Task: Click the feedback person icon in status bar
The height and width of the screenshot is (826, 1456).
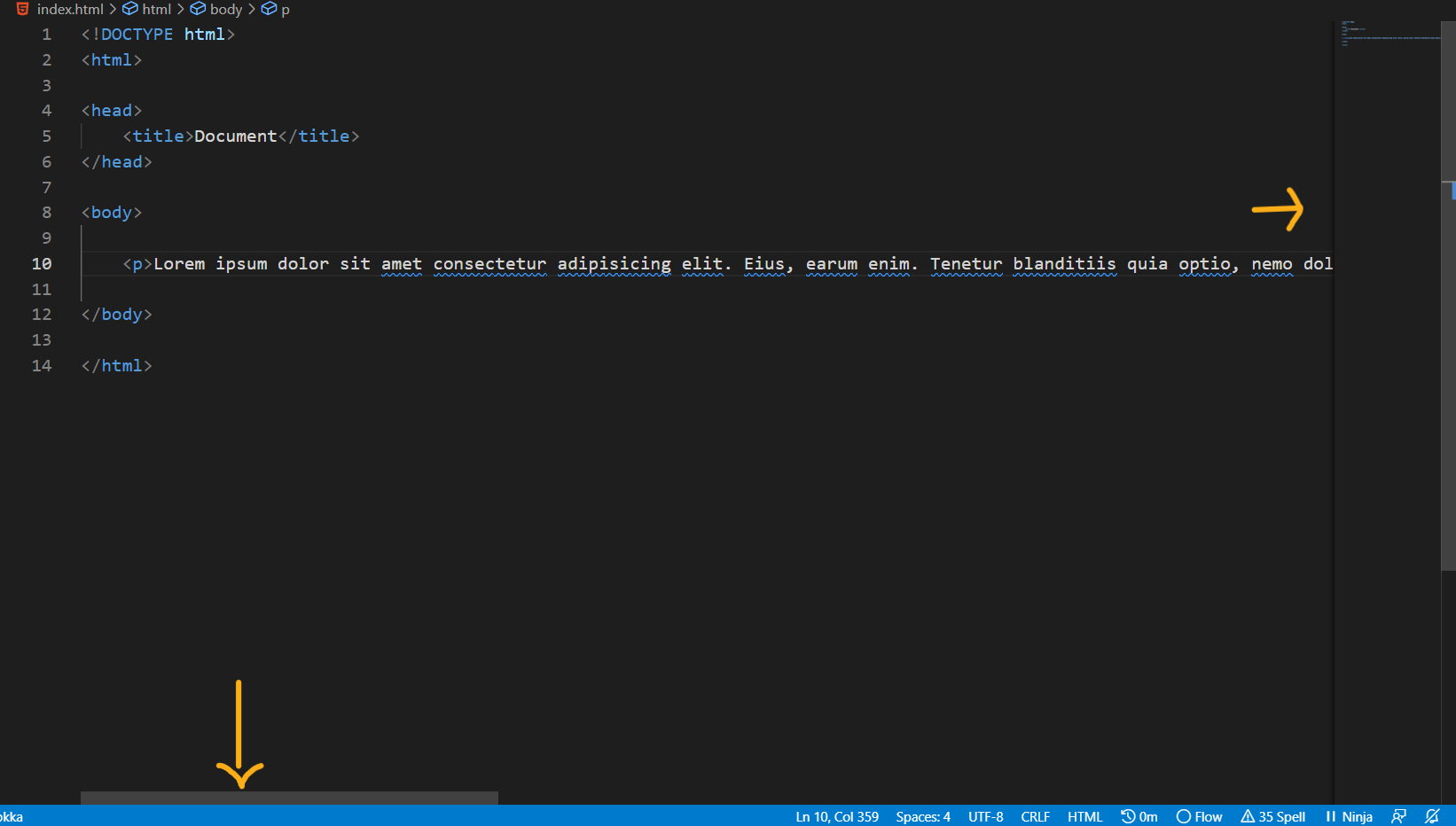Action: pos(1399,816)
